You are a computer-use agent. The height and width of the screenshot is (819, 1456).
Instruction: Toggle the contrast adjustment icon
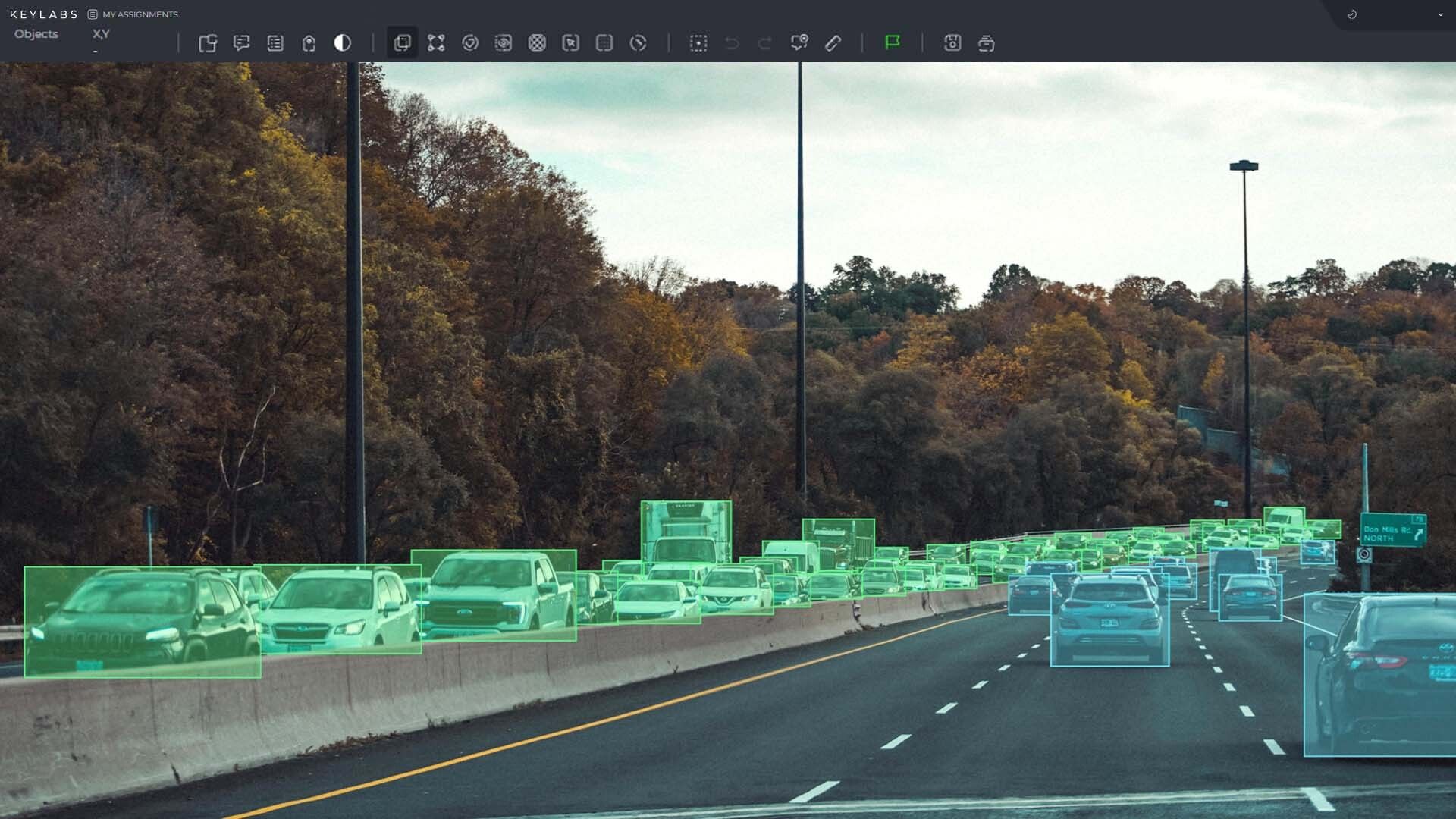click(x=341, y=44)
